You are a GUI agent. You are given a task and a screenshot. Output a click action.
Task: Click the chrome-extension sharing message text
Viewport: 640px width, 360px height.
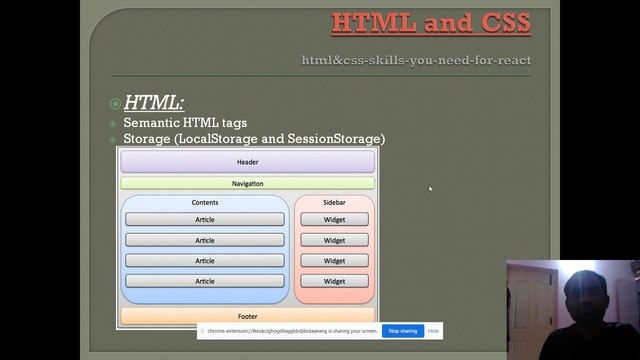[x=292, y=331]
